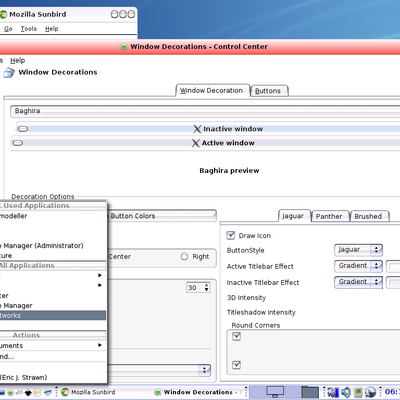Open the black diamond quick-launch icon in the panel

(x=28, y=392)
